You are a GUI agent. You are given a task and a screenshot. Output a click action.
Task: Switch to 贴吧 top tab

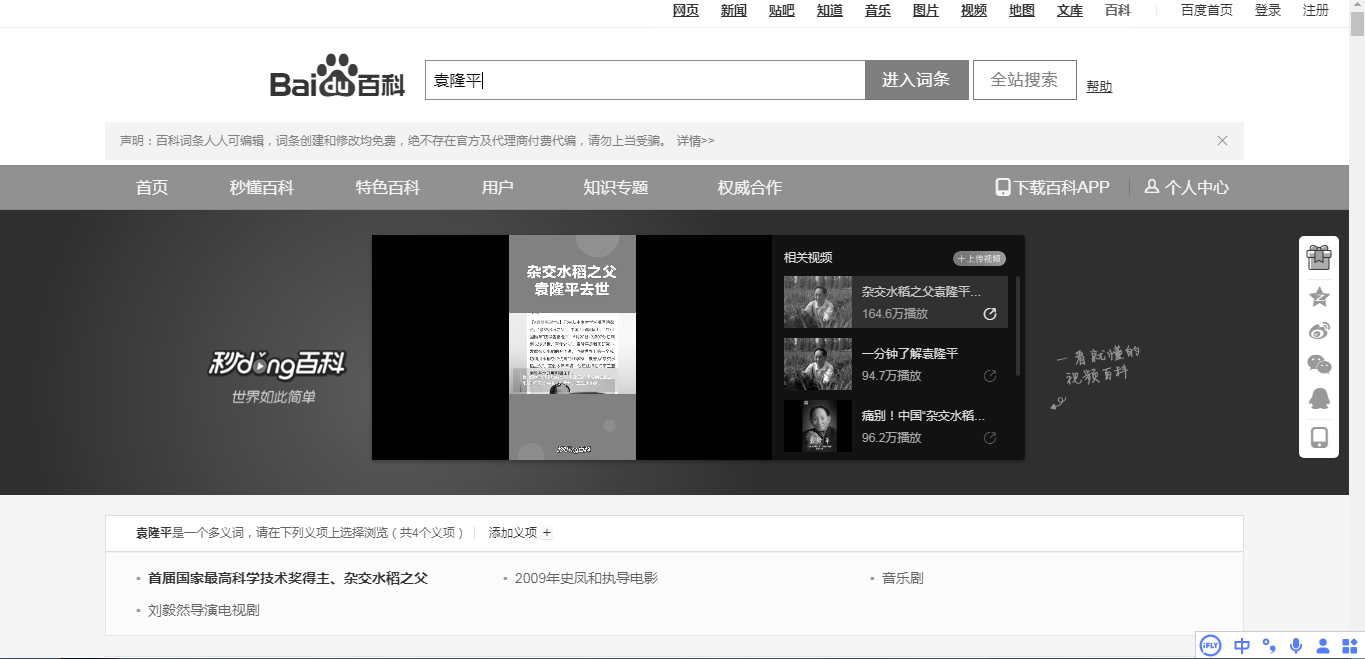click(x=782, y=10)
